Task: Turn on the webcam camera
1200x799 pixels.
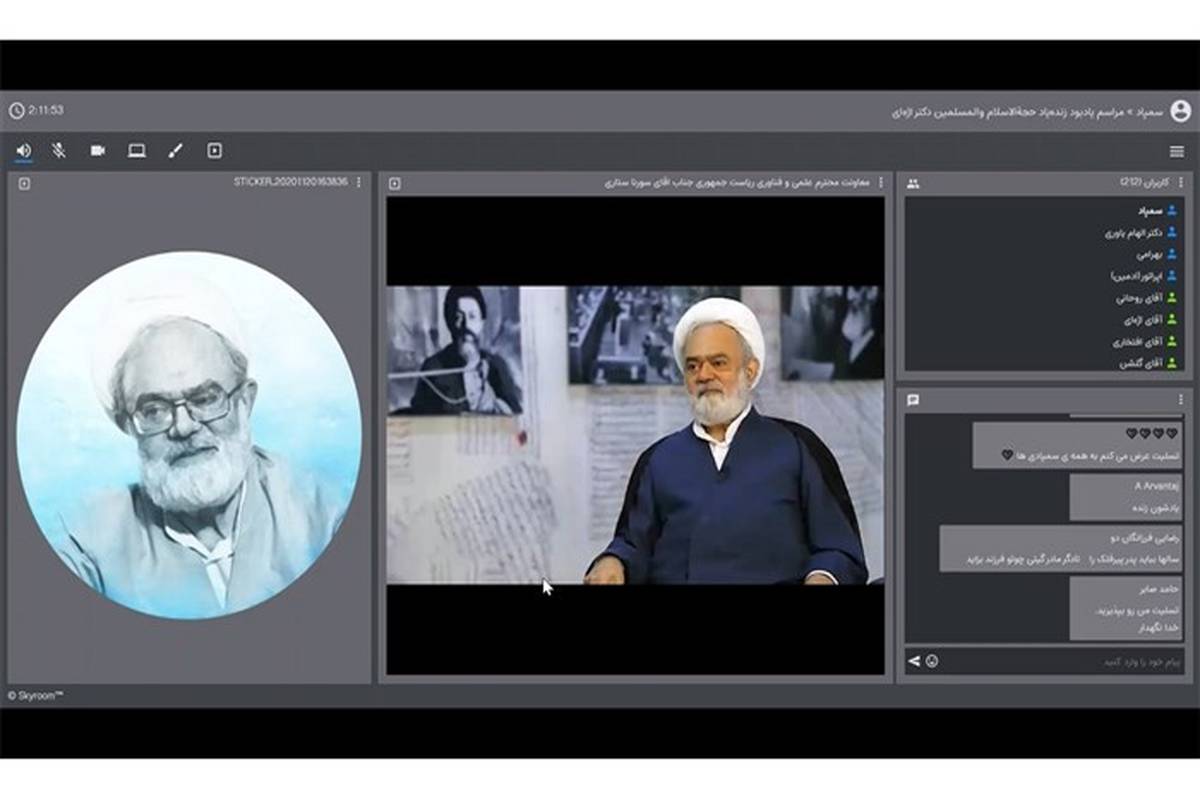Action: (x=98, y=151)
